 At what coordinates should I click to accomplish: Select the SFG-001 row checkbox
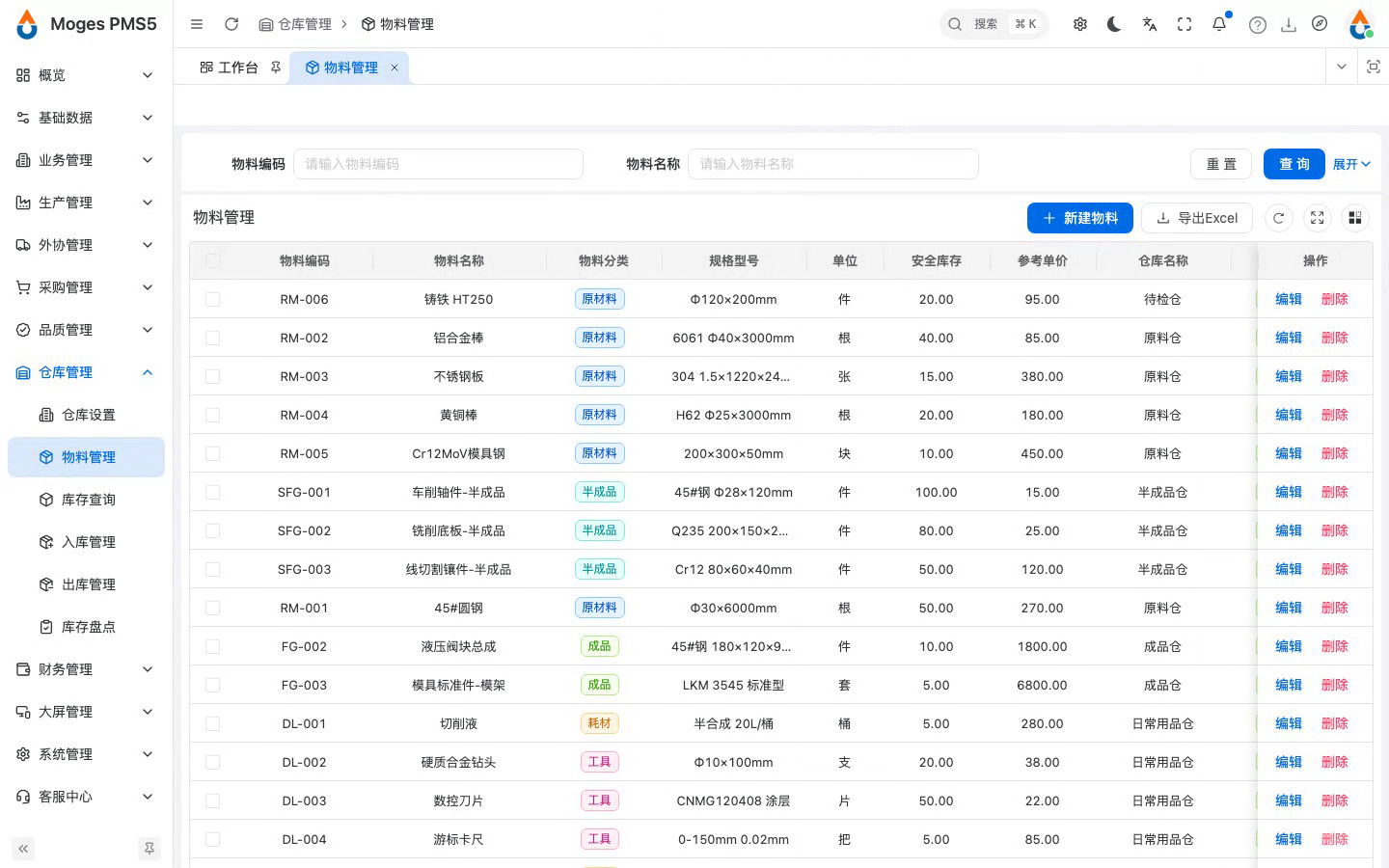213,492
